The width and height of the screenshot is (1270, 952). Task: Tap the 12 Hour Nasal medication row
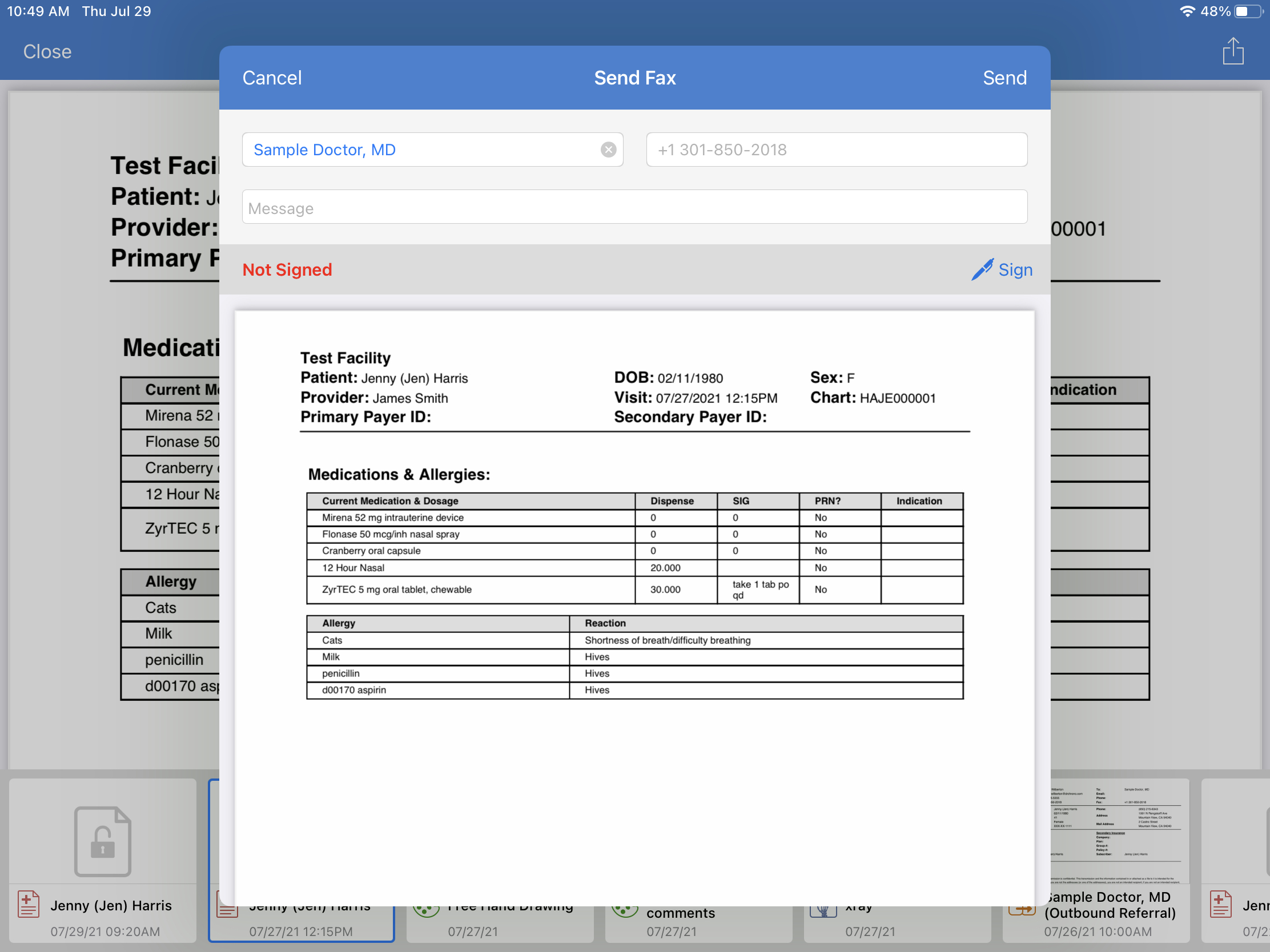pos(634,567)
